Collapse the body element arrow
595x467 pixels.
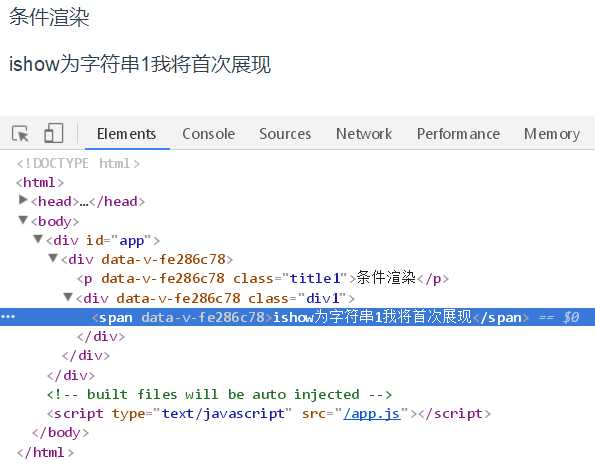pyautogui.click(x=23, y=220)
